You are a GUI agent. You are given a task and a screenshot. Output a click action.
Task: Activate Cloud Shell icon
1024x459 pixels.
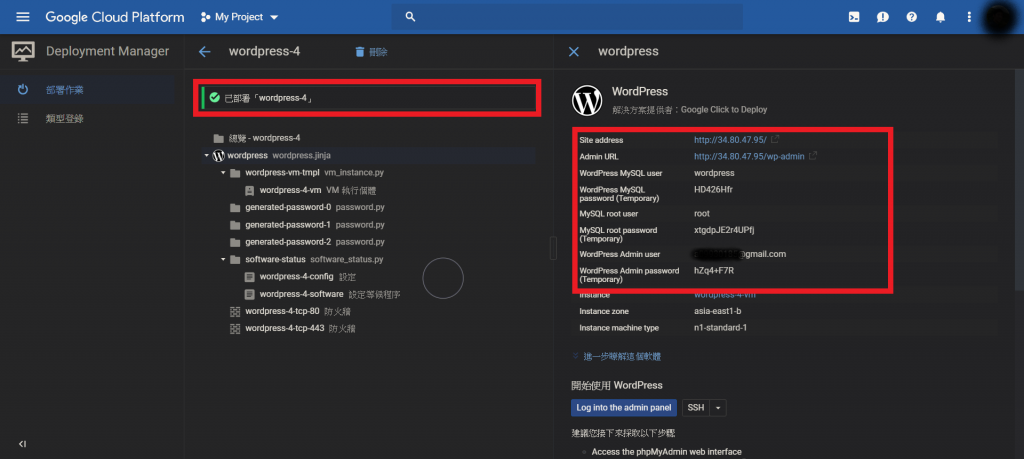[854, 17]
